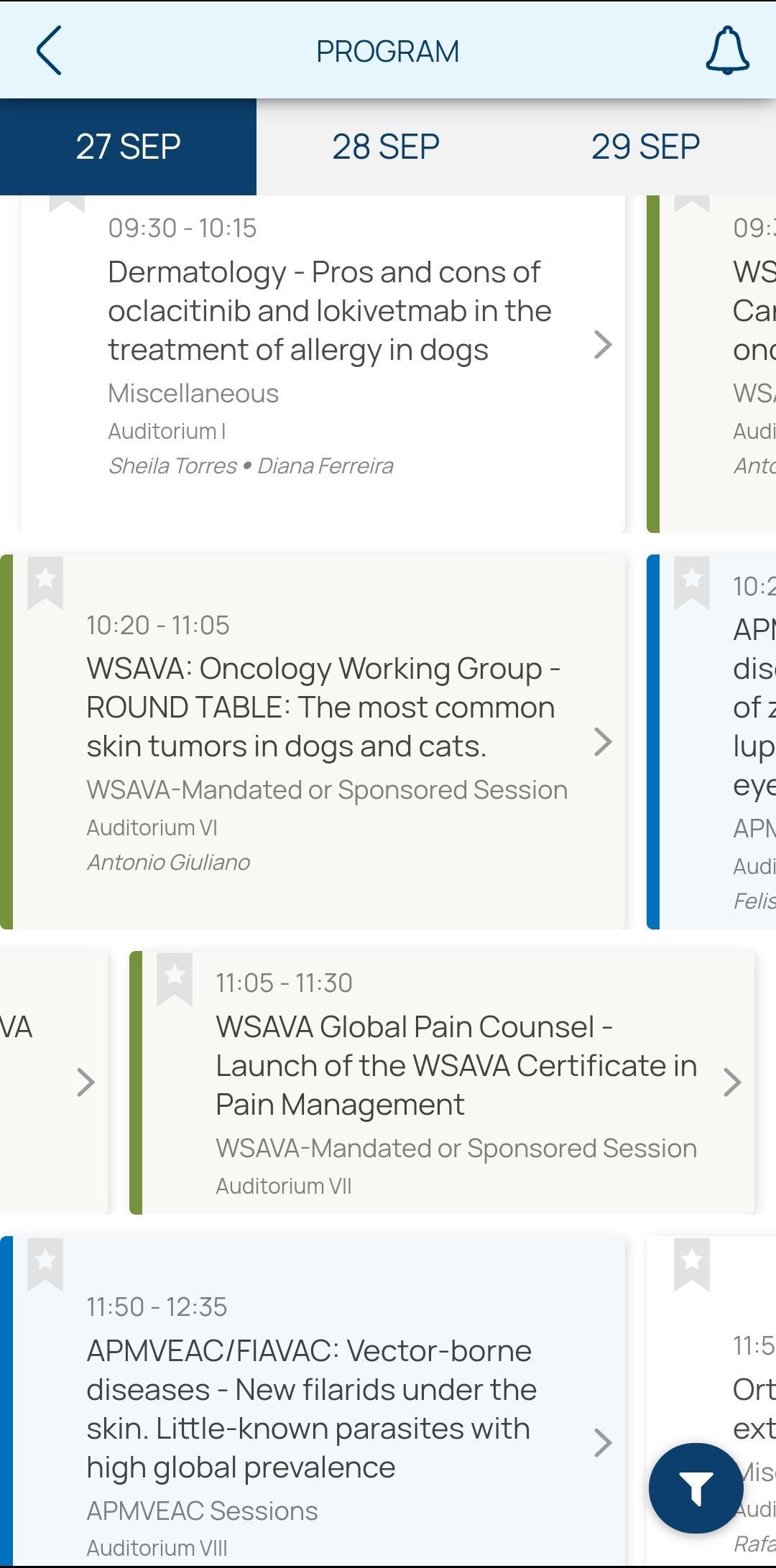Open the Dermatology pros and cons session title
The image size is (776, 1568).
click(330, 311)
